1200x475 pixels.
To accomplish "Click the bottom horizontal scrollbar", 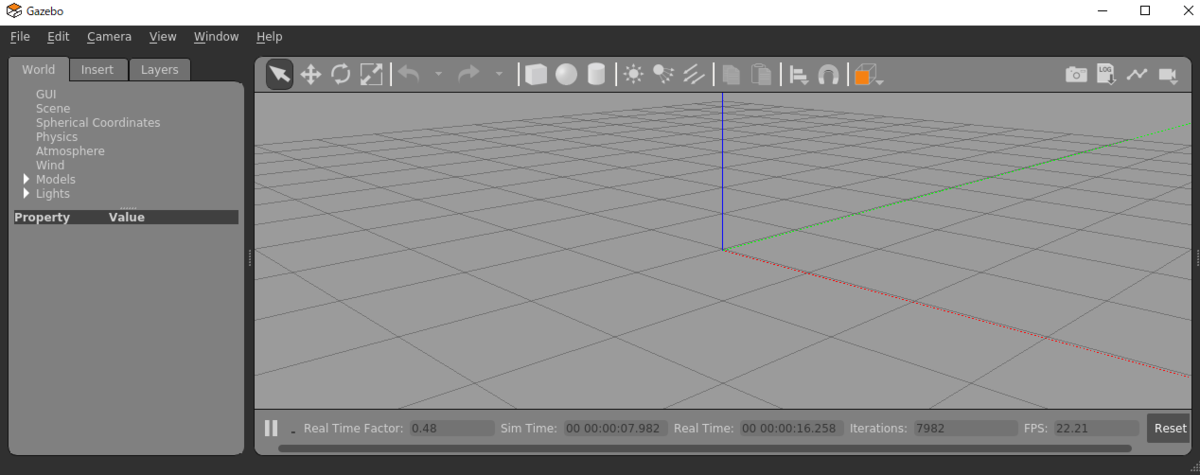I will (x=705, y=448).
